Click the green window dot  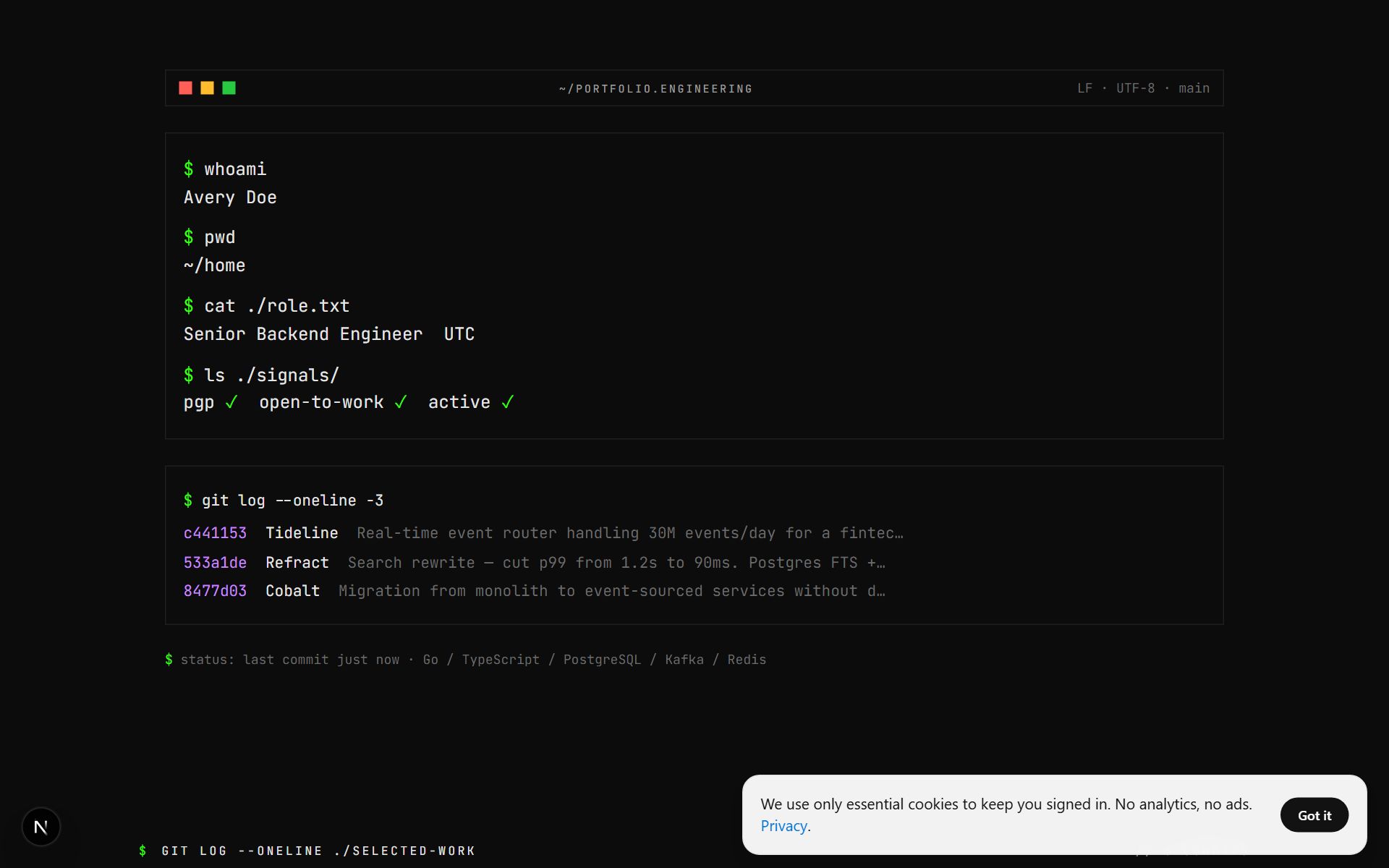coord(229,88)
